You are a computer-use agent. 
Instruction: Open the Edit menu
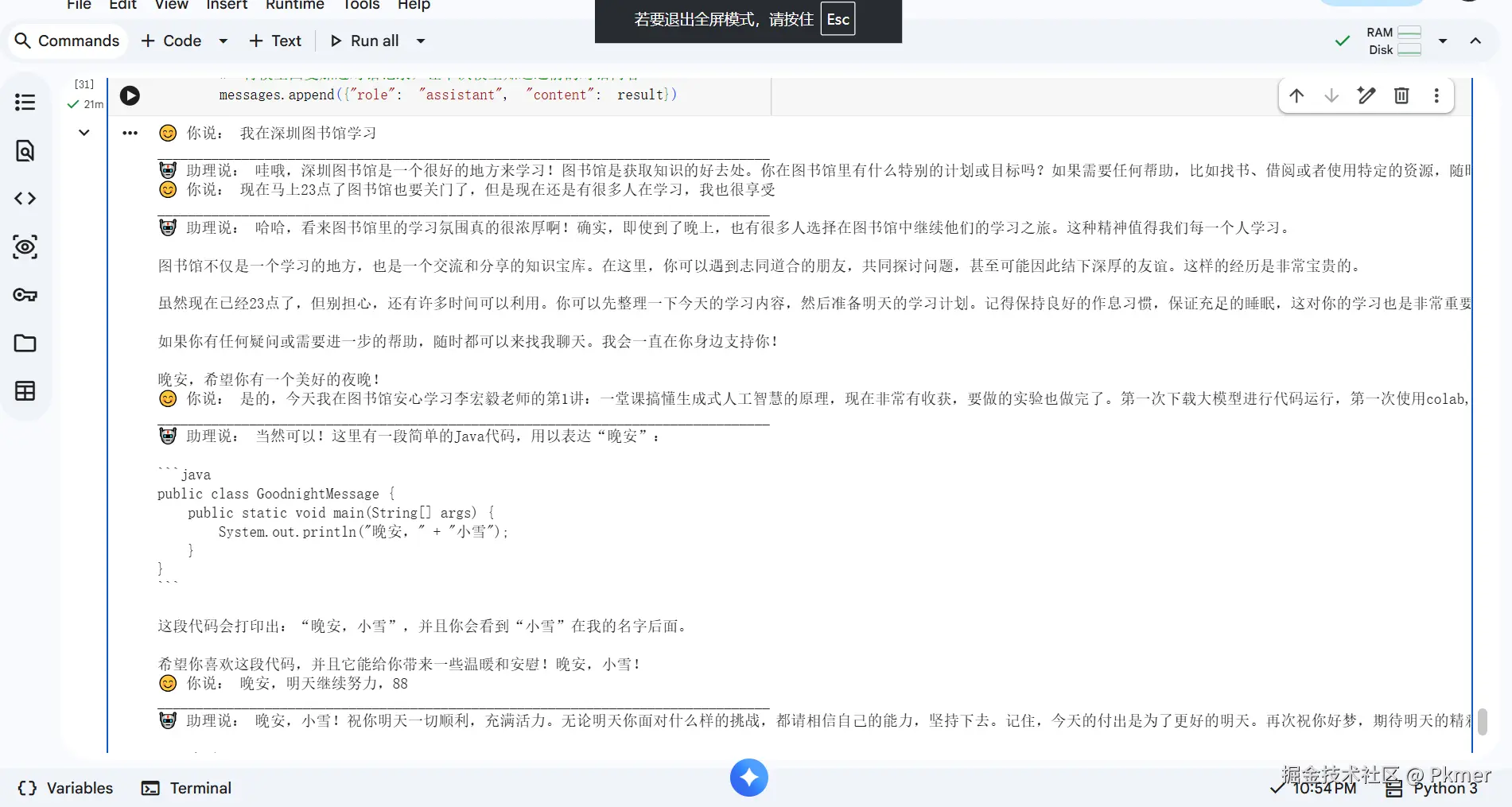pyautogui.click(x=122, y=5)
